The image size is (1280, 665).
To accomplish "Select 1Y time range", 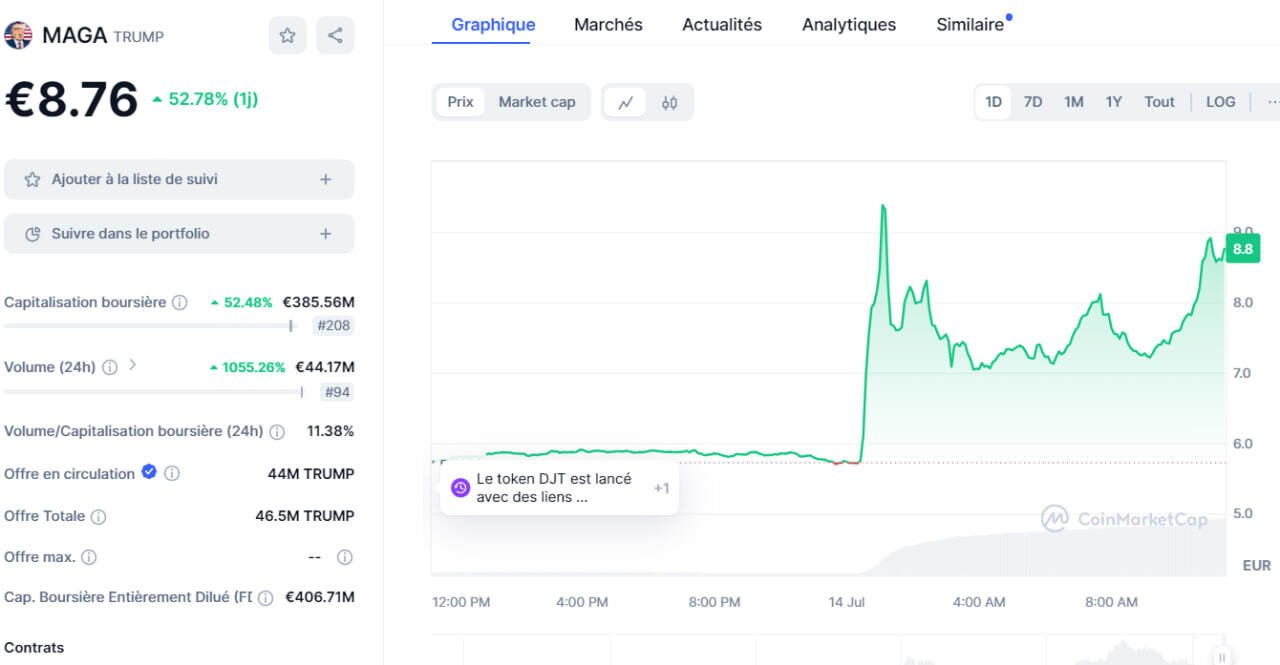I will pos(1114,102).
